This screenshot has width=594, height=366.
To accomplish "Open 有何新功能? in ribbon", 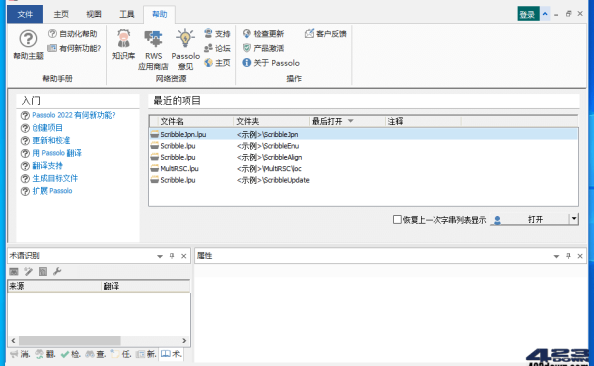I will pos(74,48).
